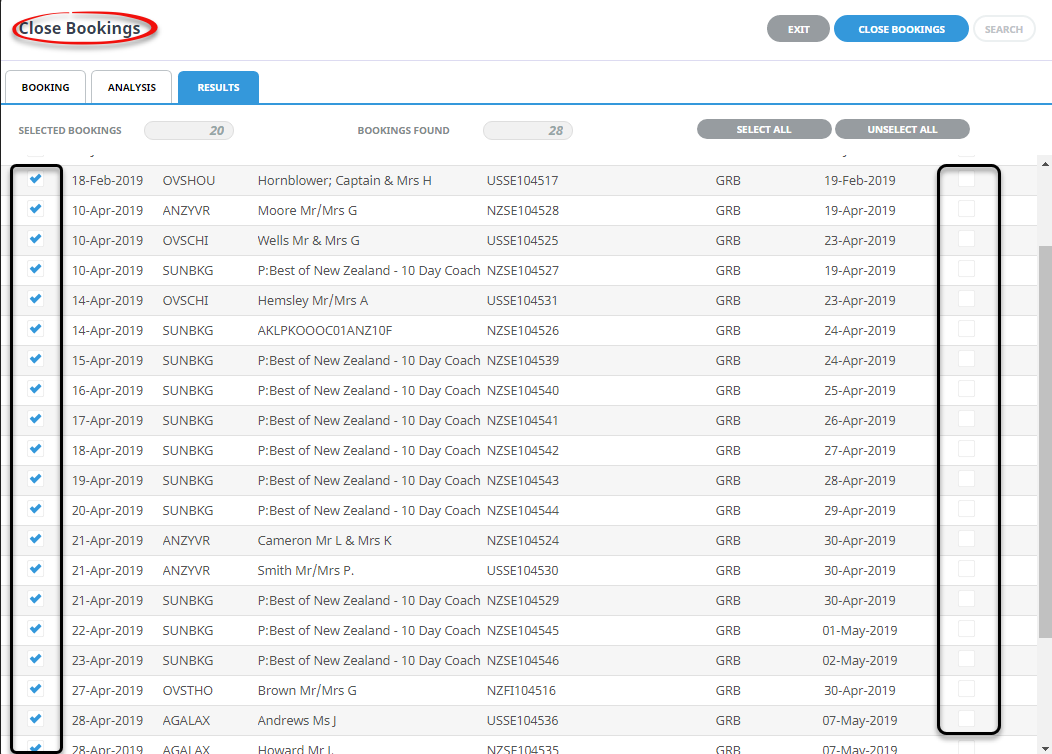The image size is (1052, 754).
Task: Click Select All bookings button
Action: pyautogui.click(x=763, y=130)
